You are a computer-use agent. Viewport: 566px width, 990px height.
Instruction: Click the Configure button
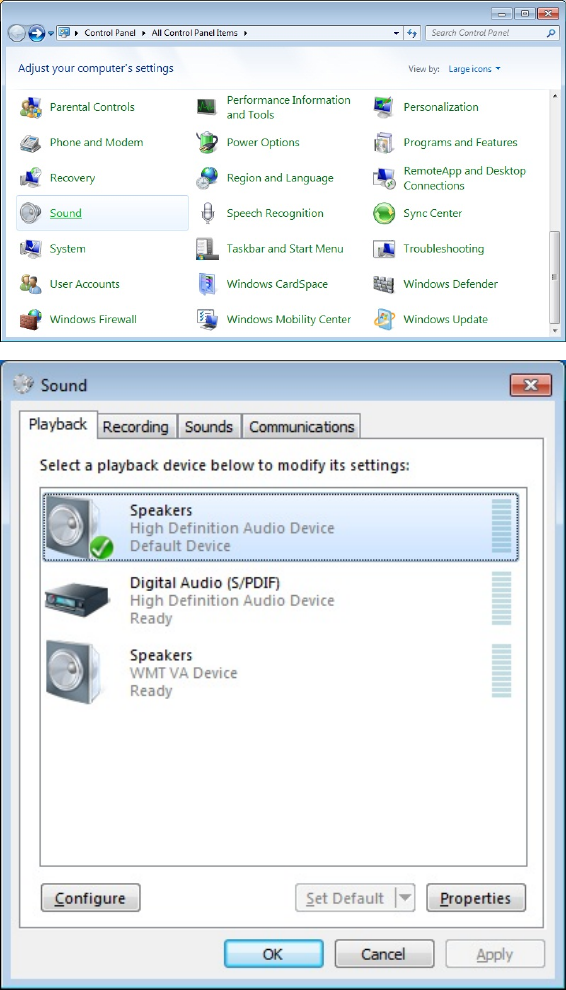(x=90, y=898)
